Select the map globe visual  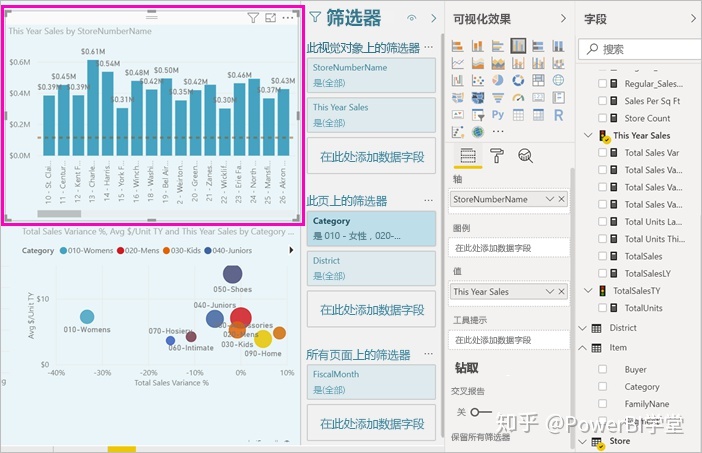558,81
